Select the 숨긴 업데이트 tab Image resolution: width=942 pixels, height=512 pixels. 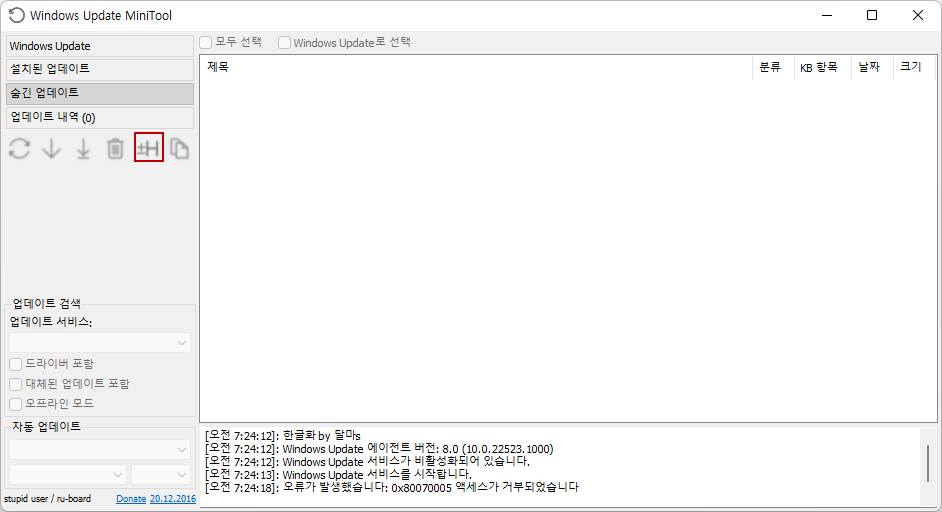(x=100, y=93)
